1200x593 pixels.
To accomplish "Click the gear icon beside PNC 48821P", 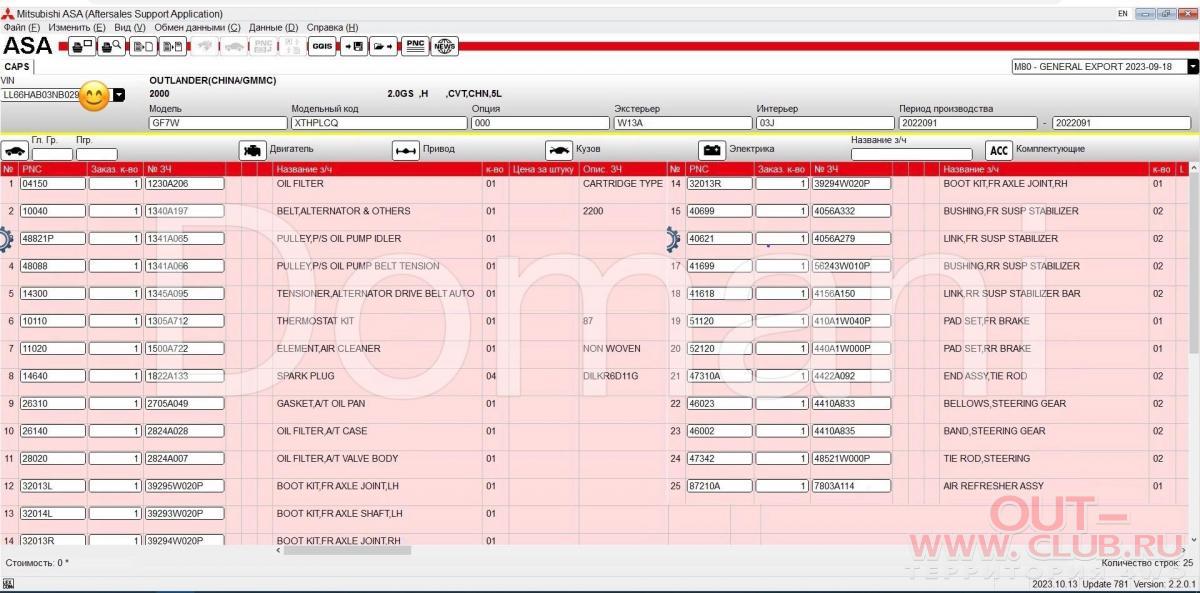I will click(x=6, y=239).
